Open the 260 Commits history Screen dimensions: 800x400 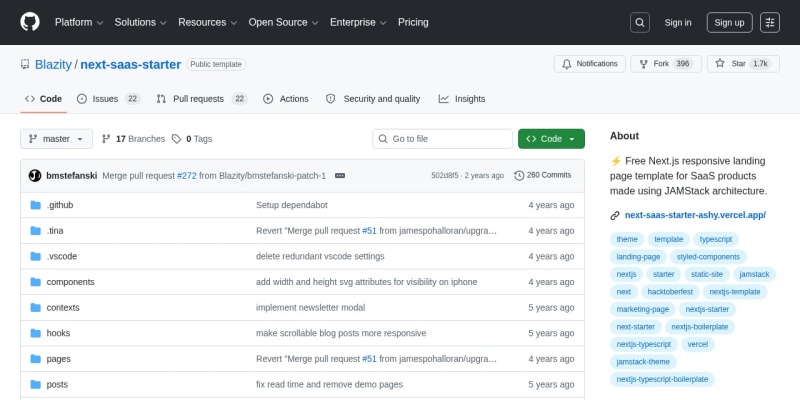point(543,175)
